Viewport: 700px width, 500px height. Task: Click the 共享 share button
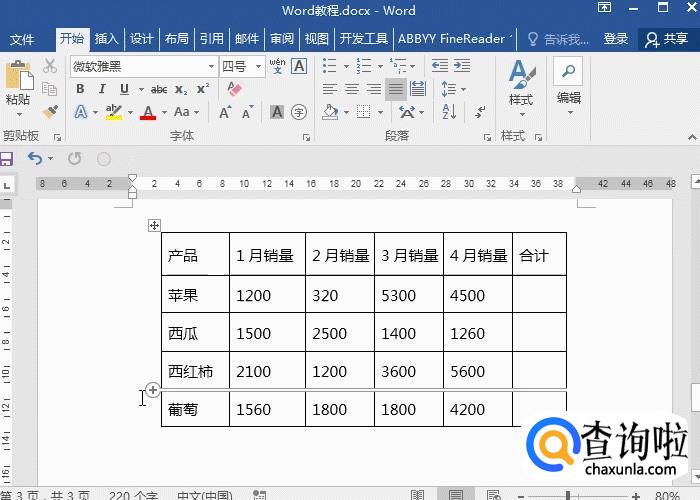tap(667, 39)
